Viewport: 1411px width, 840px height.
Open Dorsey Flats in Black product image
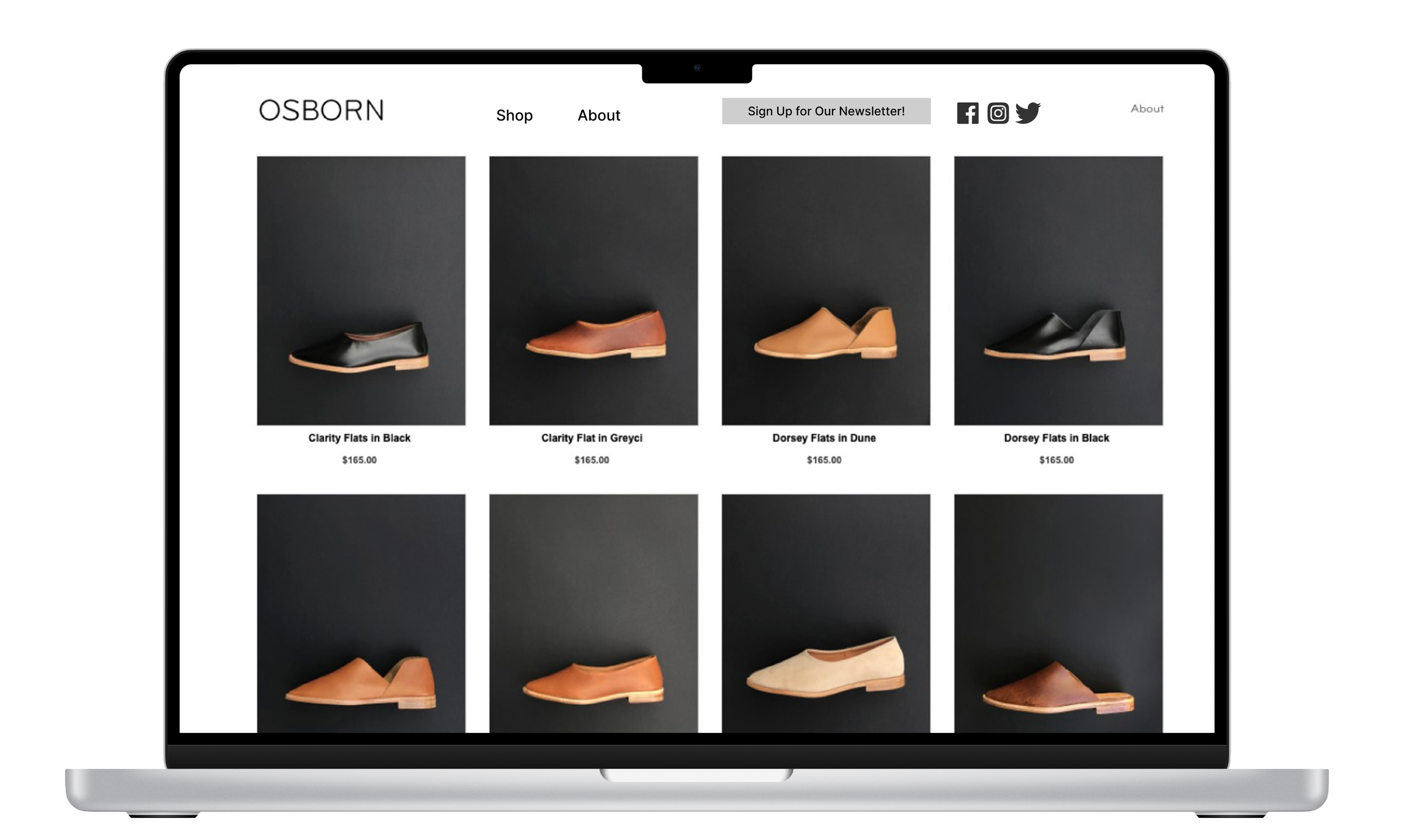click(1058, 291)
